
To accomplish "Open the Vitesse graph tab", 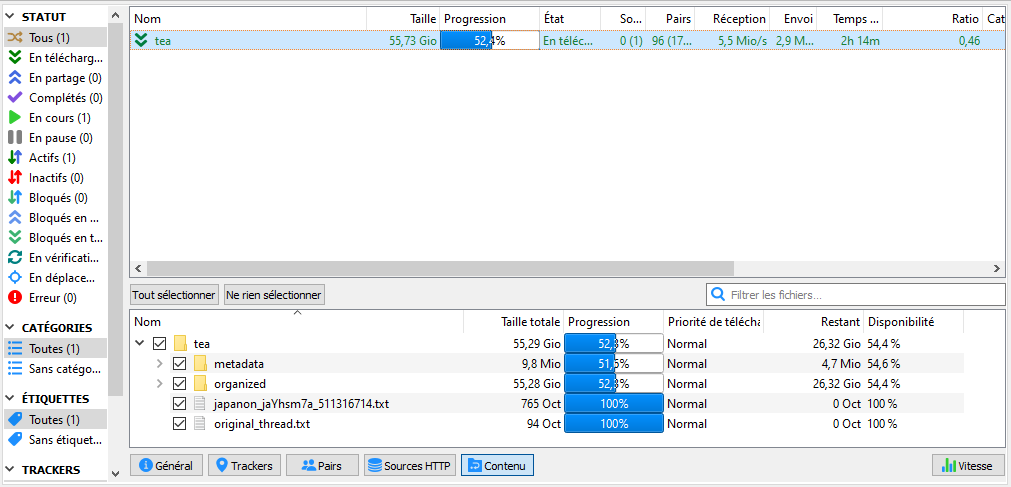I will click(968, 465).
